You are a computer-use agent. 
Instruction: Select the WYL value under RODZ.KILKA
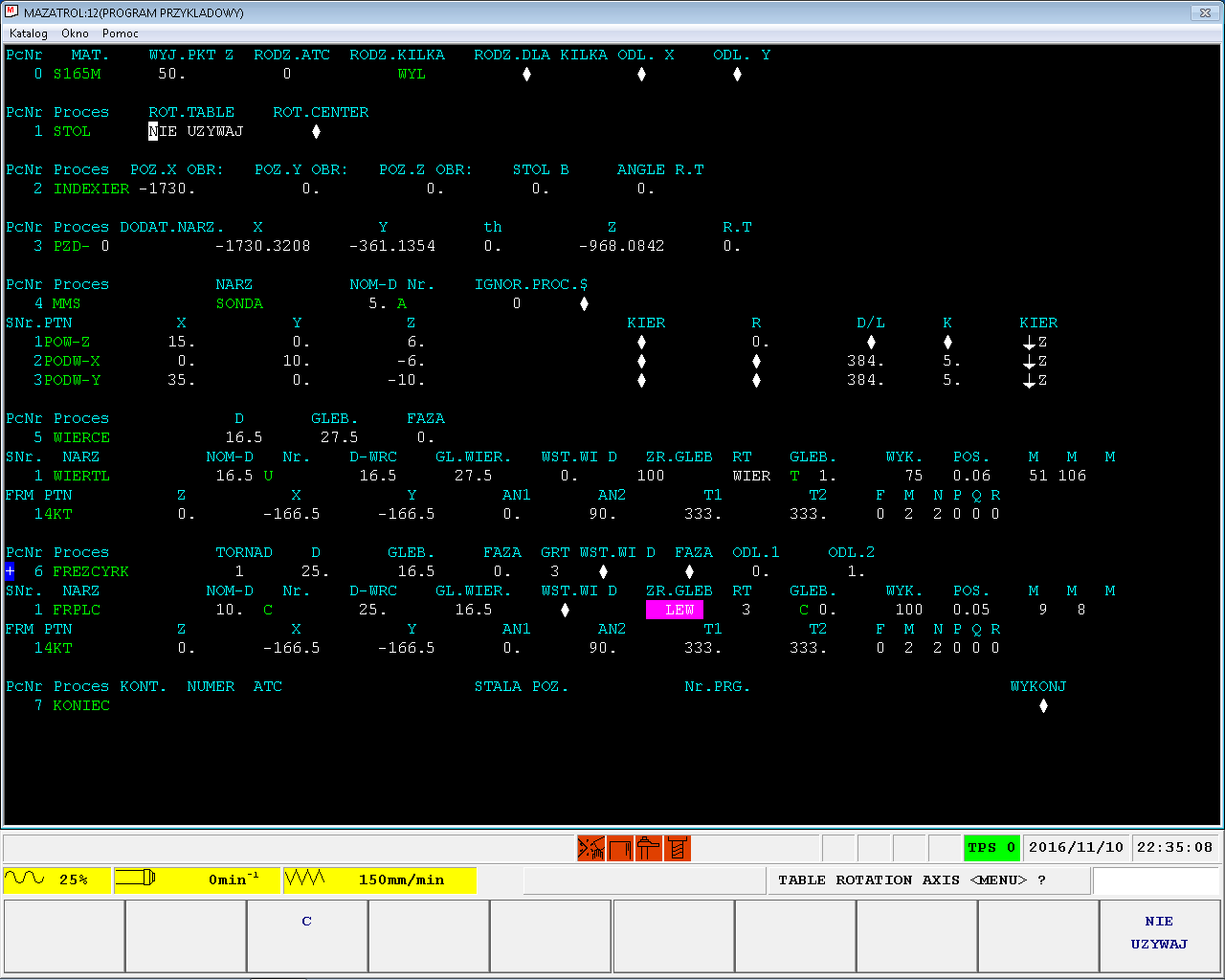[x=412, y=74]
